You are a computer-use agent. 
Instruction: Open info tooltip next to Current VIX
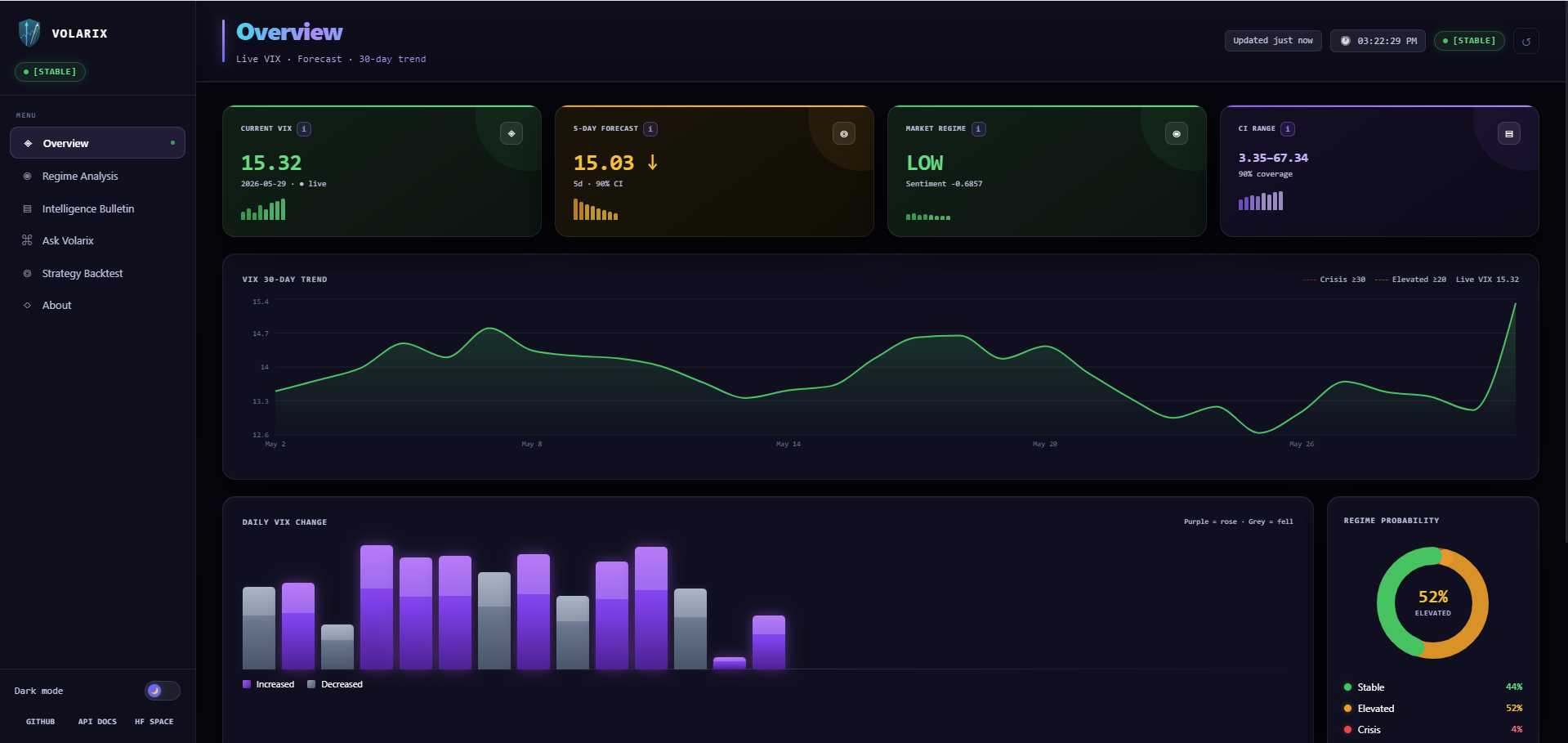[x=304, y=128]
